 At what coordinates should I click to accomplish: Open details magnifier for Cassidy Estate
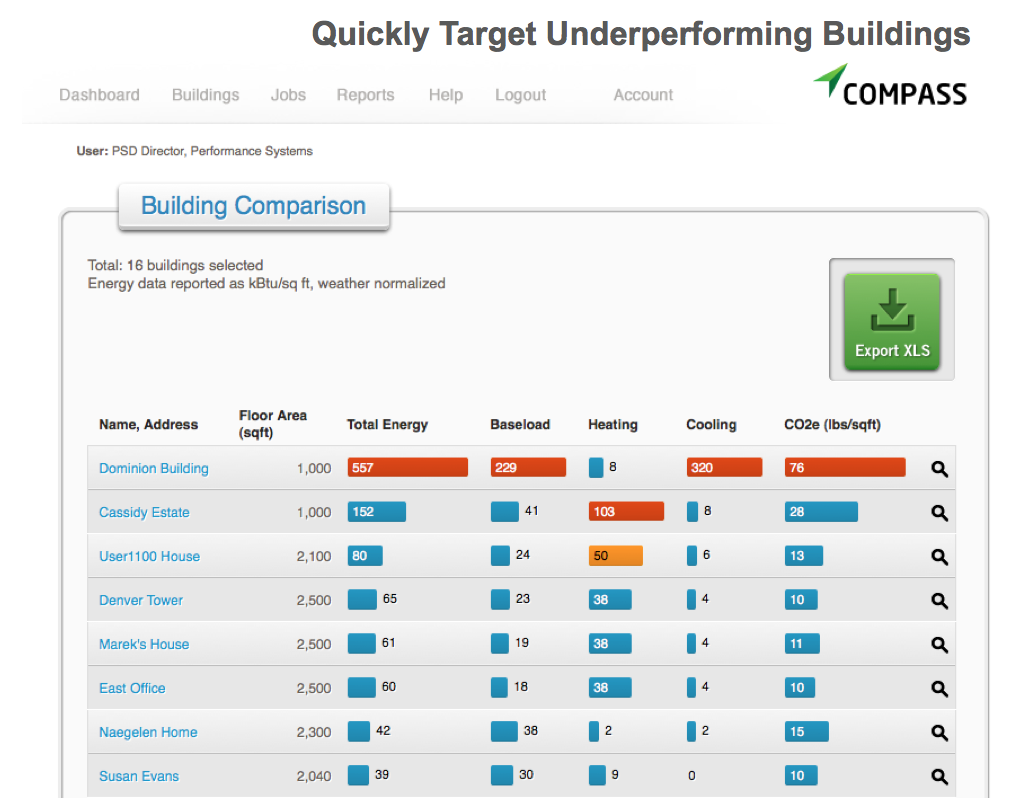pos(939,512)
